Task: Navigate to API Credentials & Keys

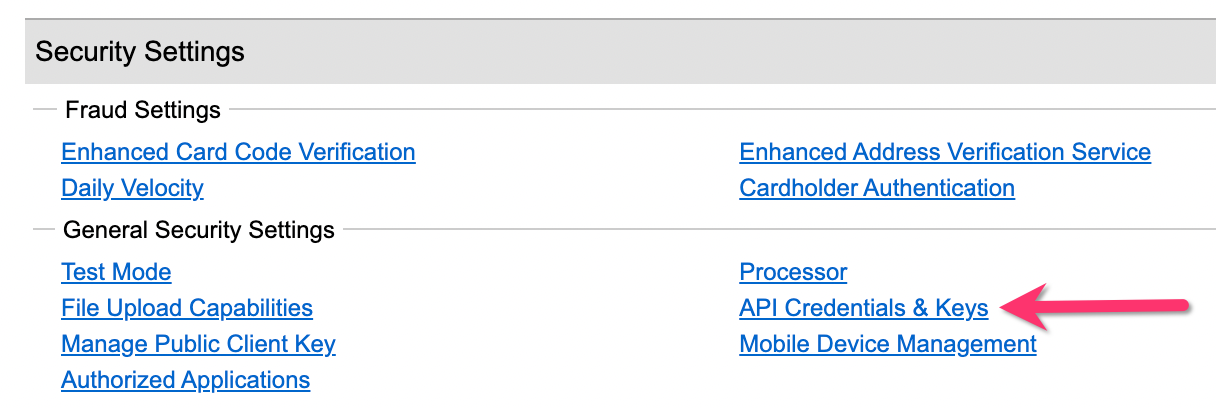Action: pyautogui.click(x=864, y=308)
